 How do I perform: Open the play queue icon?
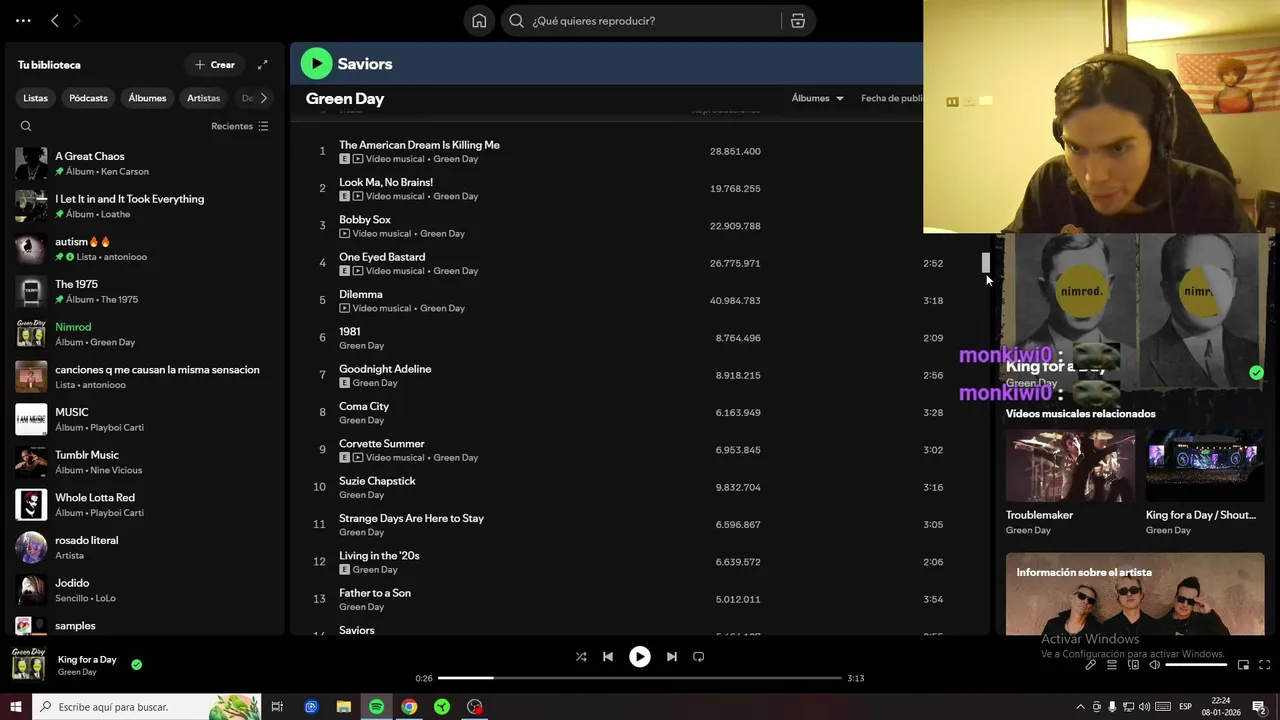(x=1111, y=665)
